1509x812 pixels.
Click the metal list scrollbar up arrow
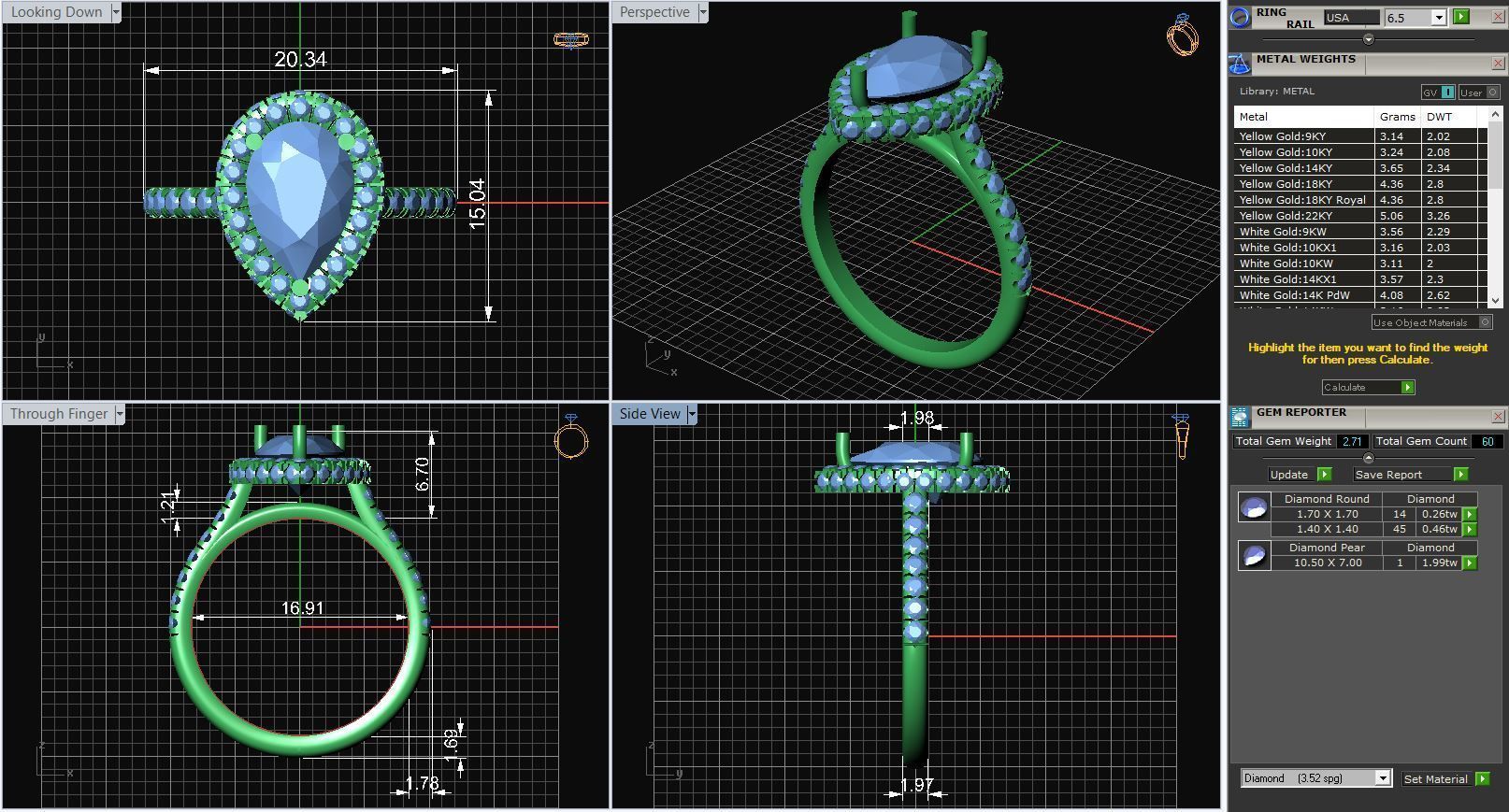pyautogui.click(x=1494, y=113)
